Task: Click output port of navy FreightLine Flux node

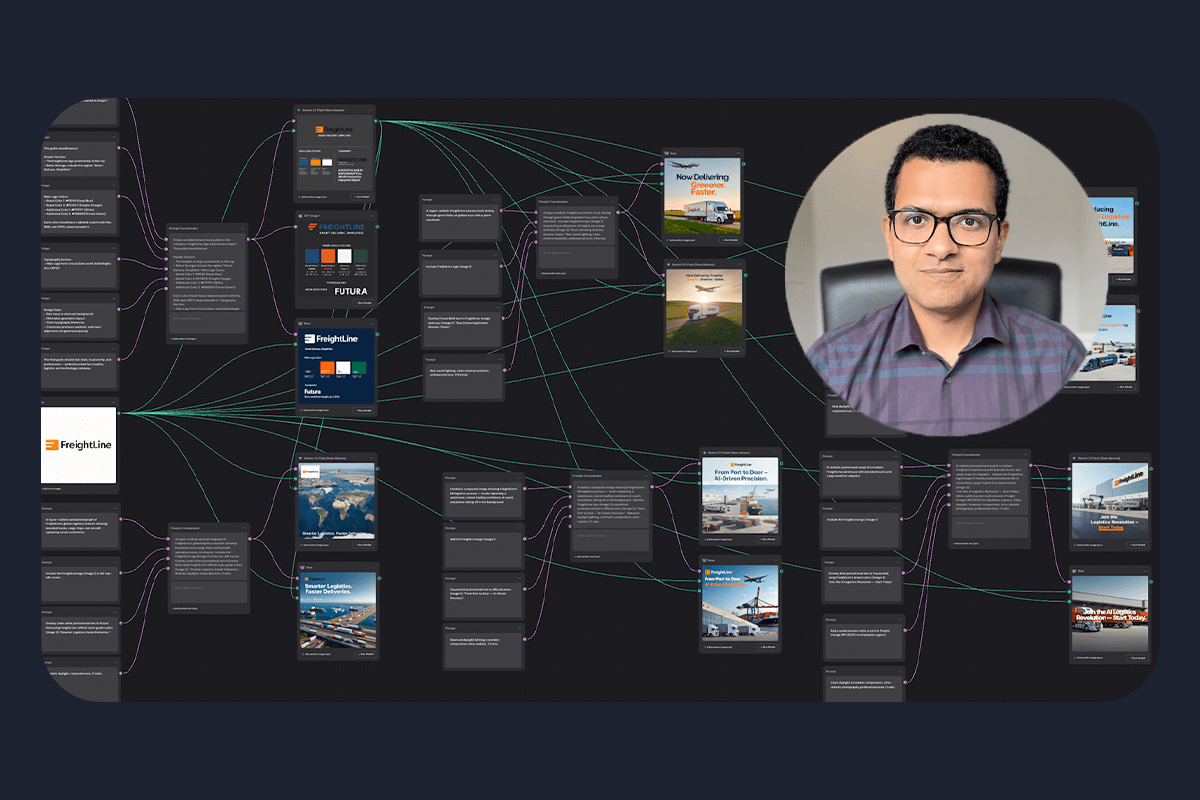Action: point(376,334)
